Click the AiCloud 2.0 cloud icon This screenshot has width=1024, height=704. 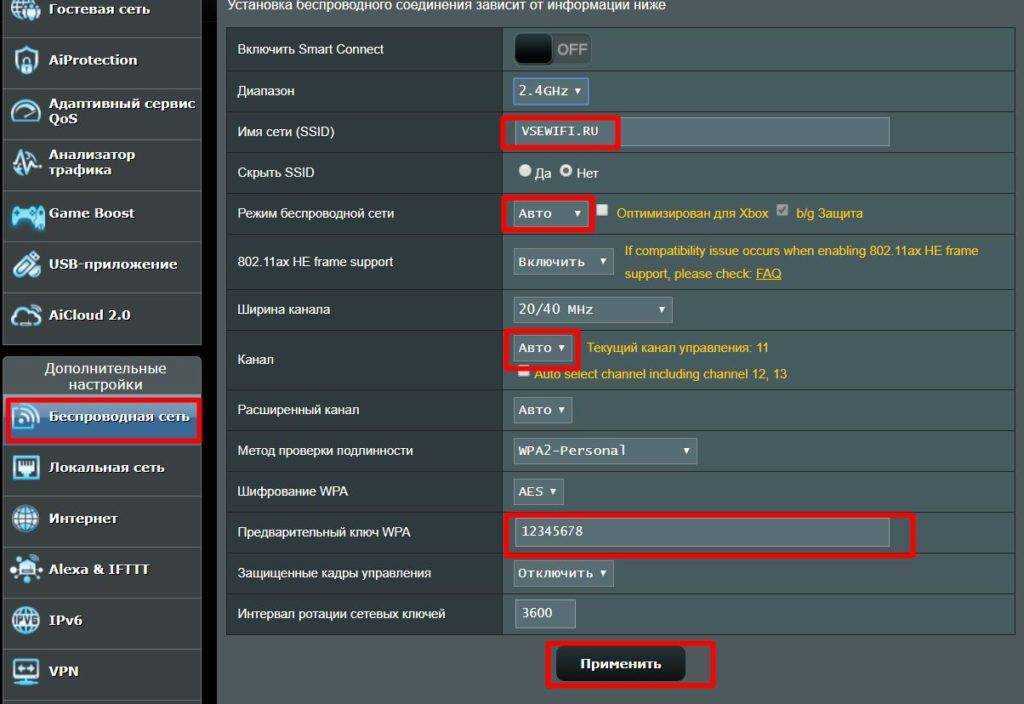point(26,316)
